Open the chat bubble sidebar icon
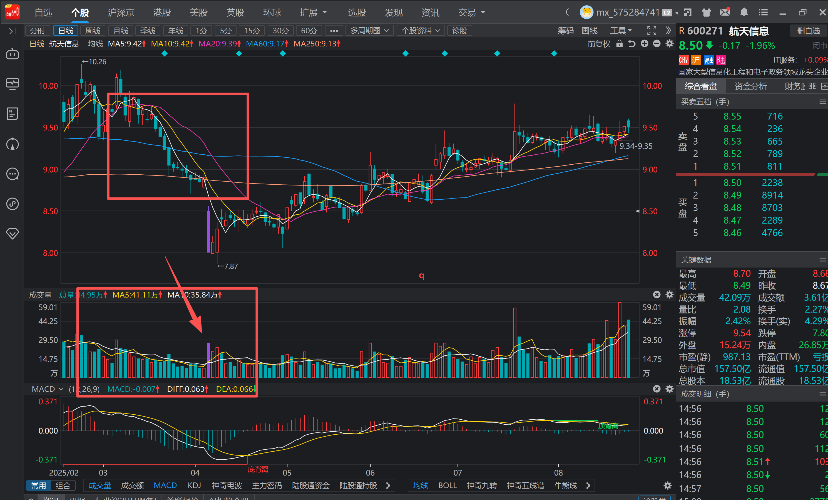Image resolution: width=828 pixels, height=500 pixels. point(12,174)
